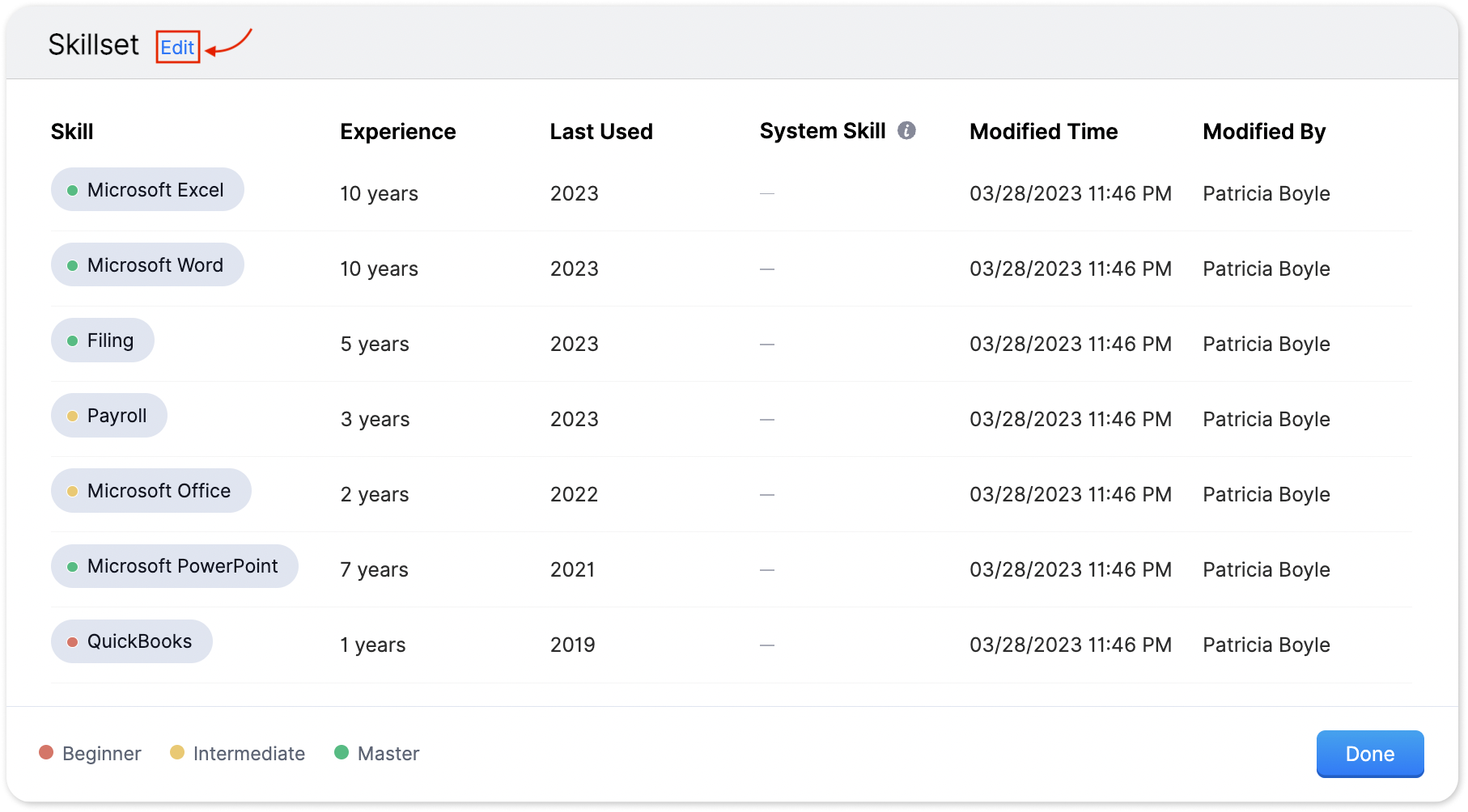
Task: Click the Experience column header
Action: pos(397,131)
